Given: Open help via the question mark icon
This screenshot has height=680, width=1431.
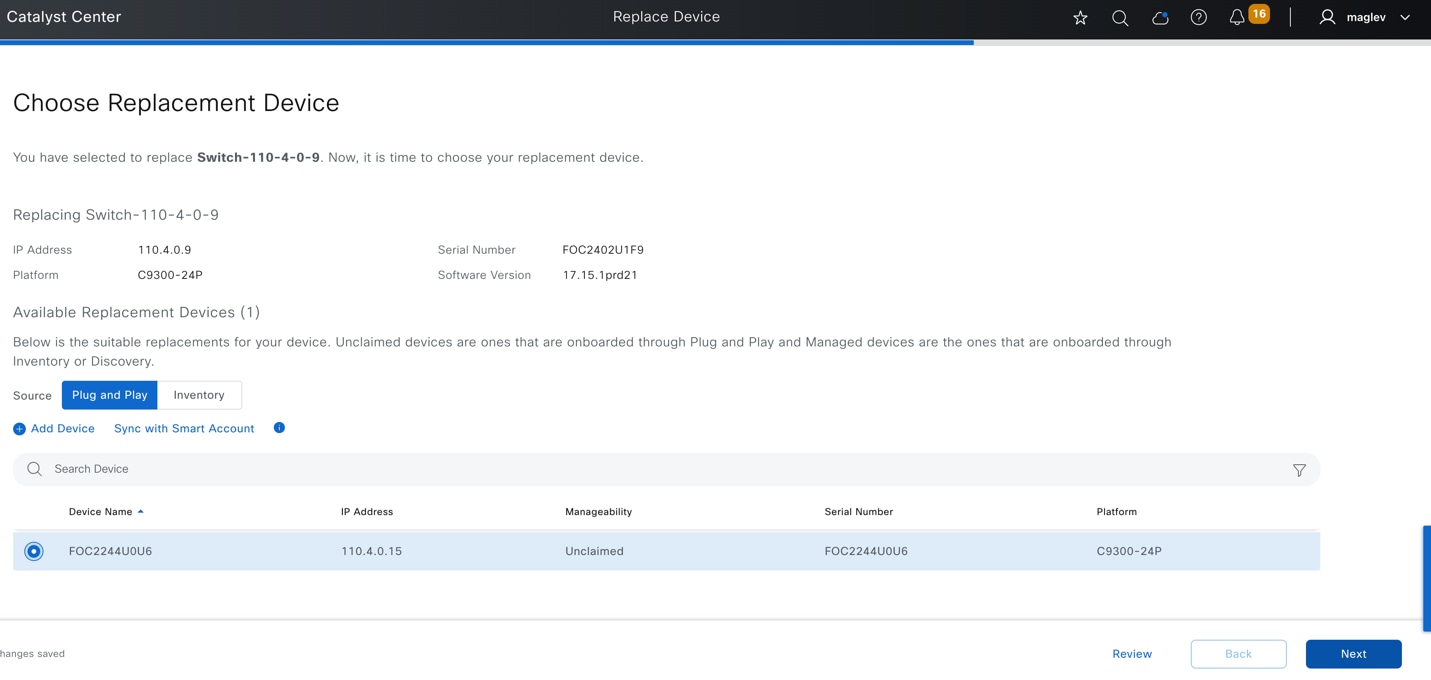Looking at the screenshot, I should point(1198,17).
